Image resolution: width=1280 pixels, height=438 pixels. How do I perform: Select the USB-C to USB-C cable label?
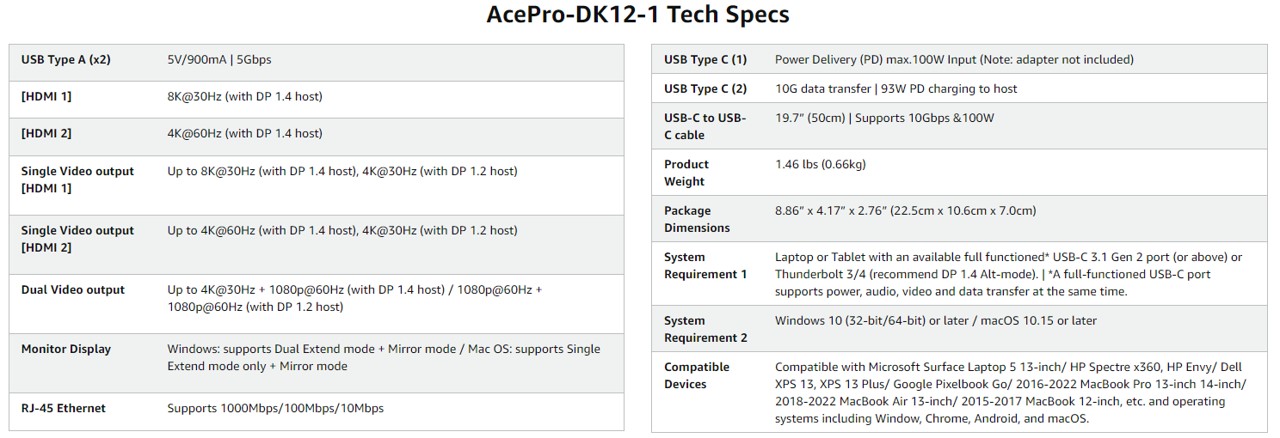[x=705, y=127]
